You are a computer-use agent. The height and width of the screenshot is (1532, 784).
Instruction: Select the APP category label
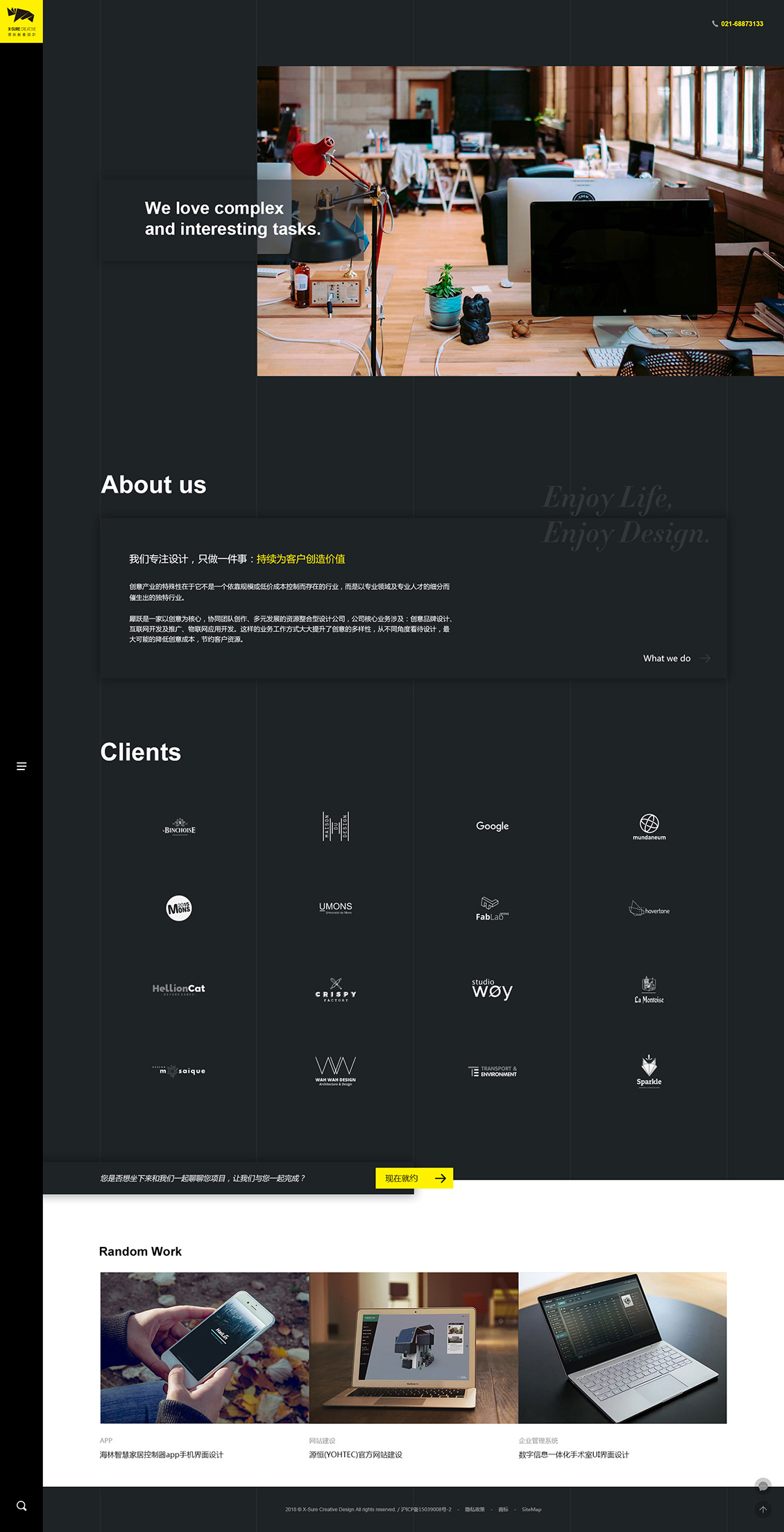[x=106, y=1440]
